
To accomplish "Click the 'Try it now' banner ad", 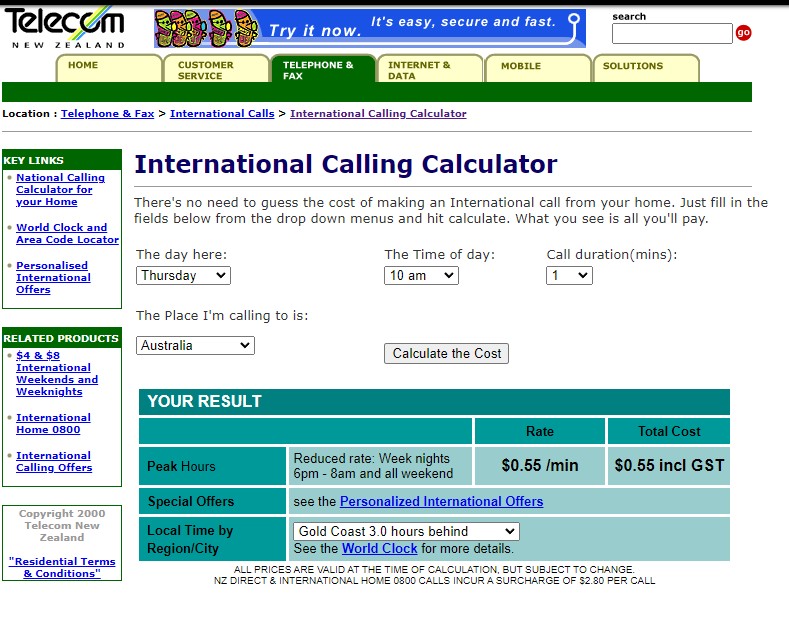I will coord(369,29).
